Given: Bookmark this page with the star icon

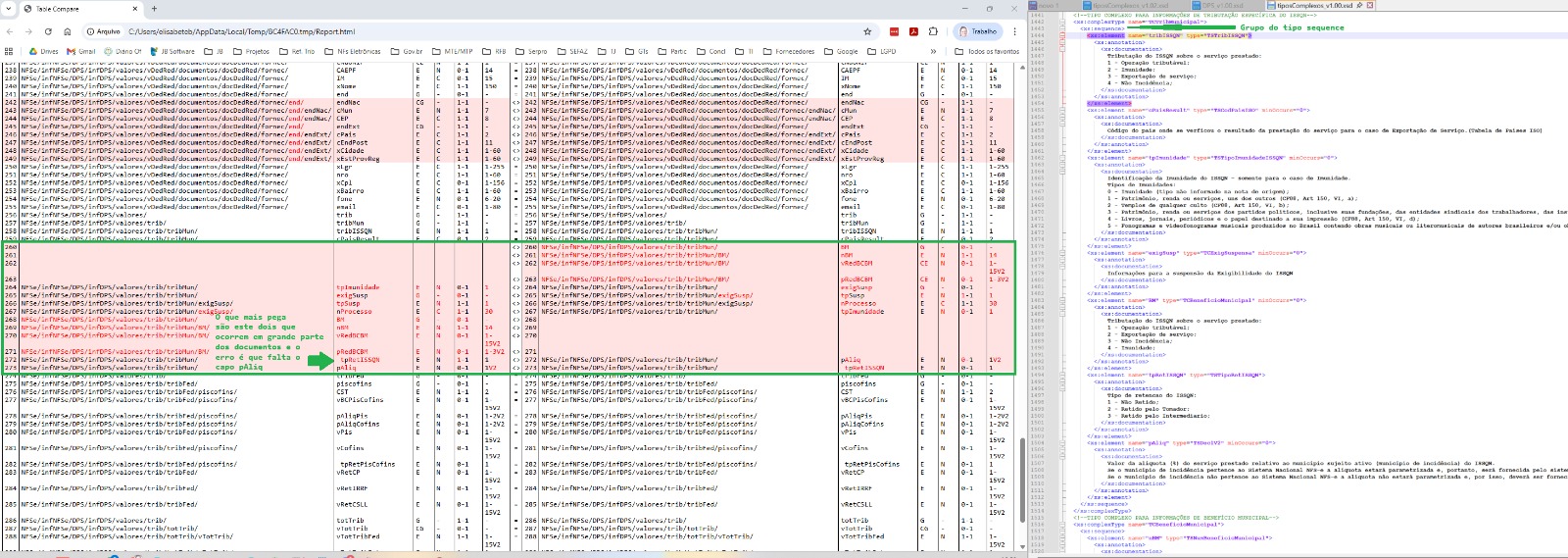Looking at the screenshot, I should (867, 31).
